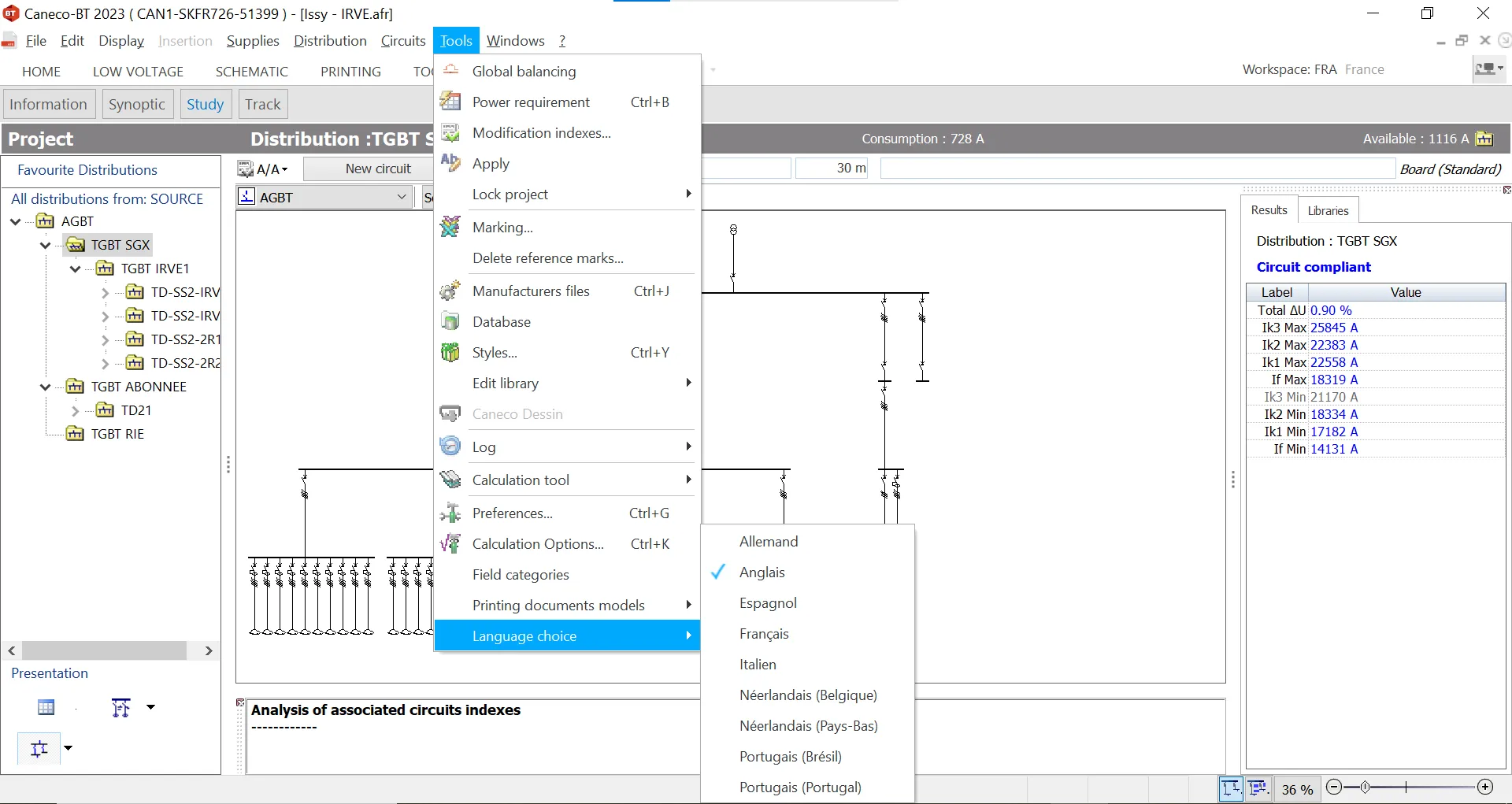Click All distributions from: SOURCE link
Viewport: 1512px width, 804px height.
107,199
